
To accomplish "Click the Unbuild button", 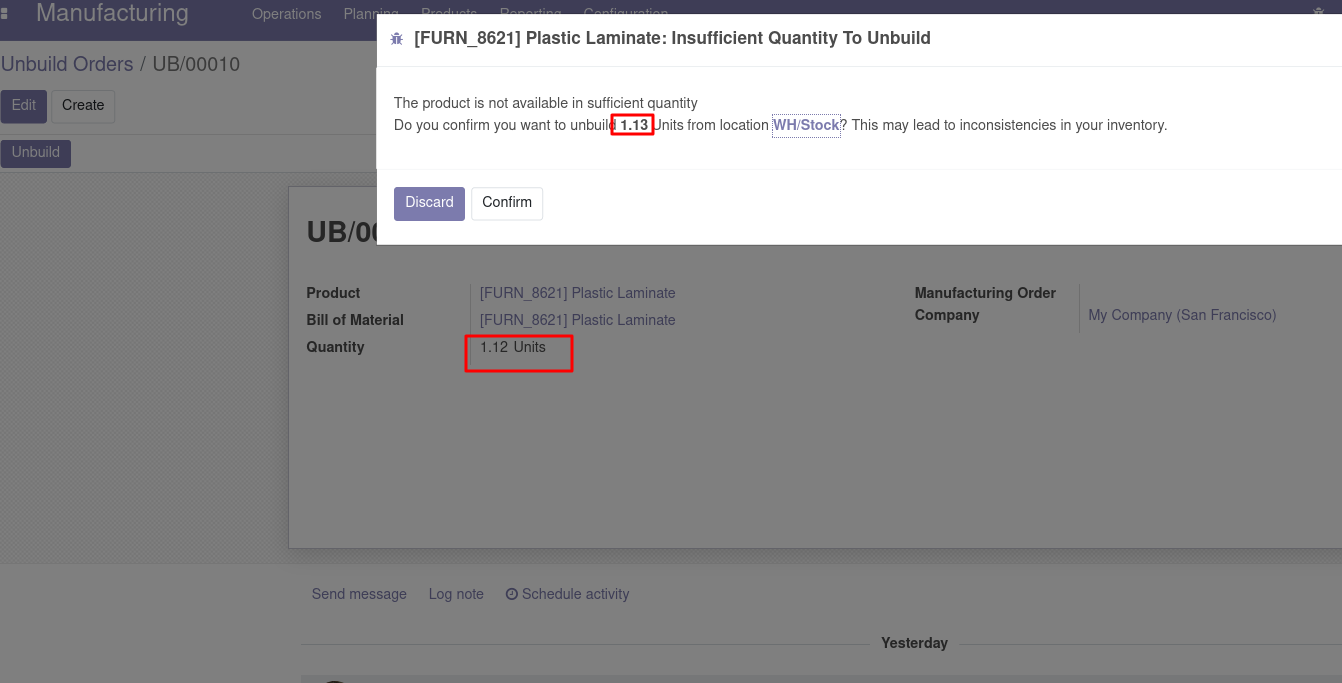I will tap(35, 152).
